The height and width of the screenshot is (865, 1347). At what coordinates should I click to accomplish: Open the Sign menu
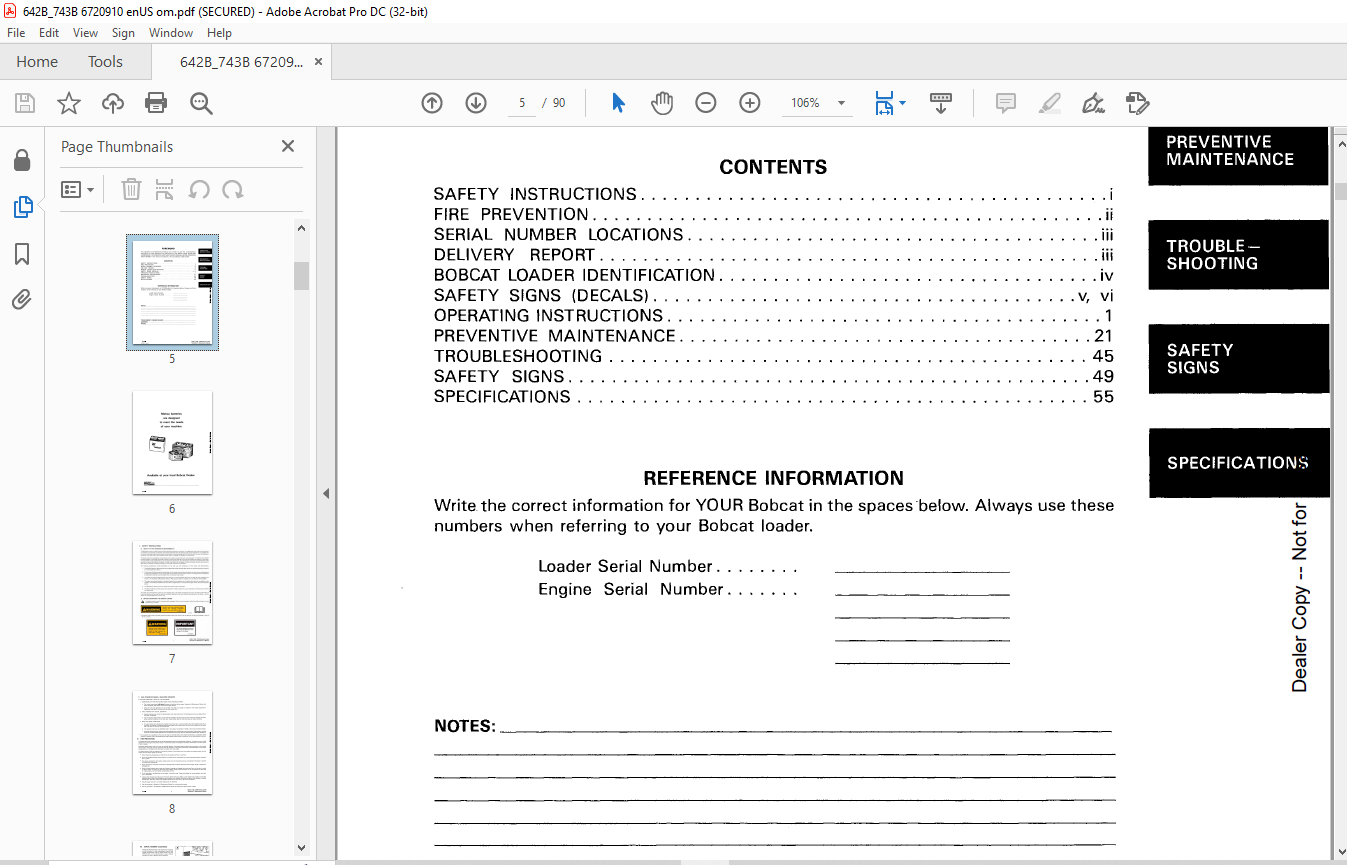[123, 33]
